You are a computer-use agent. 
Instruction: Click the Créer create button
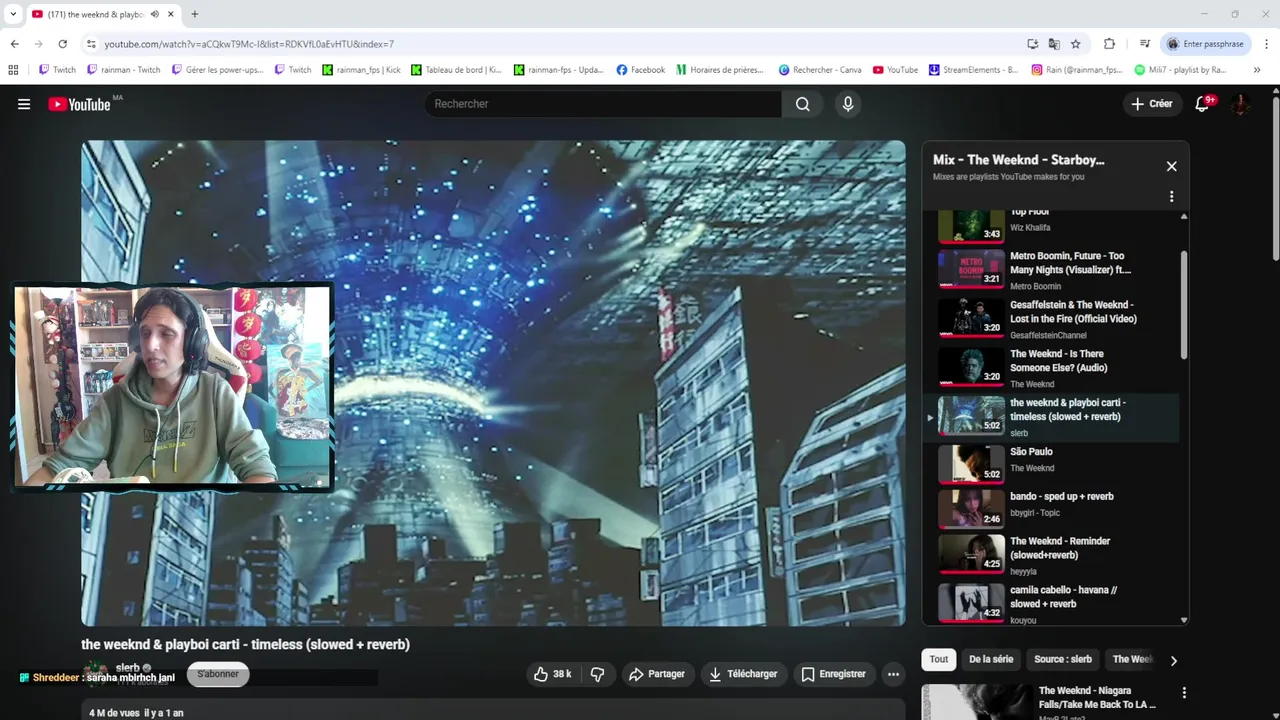pos(1151,104)
